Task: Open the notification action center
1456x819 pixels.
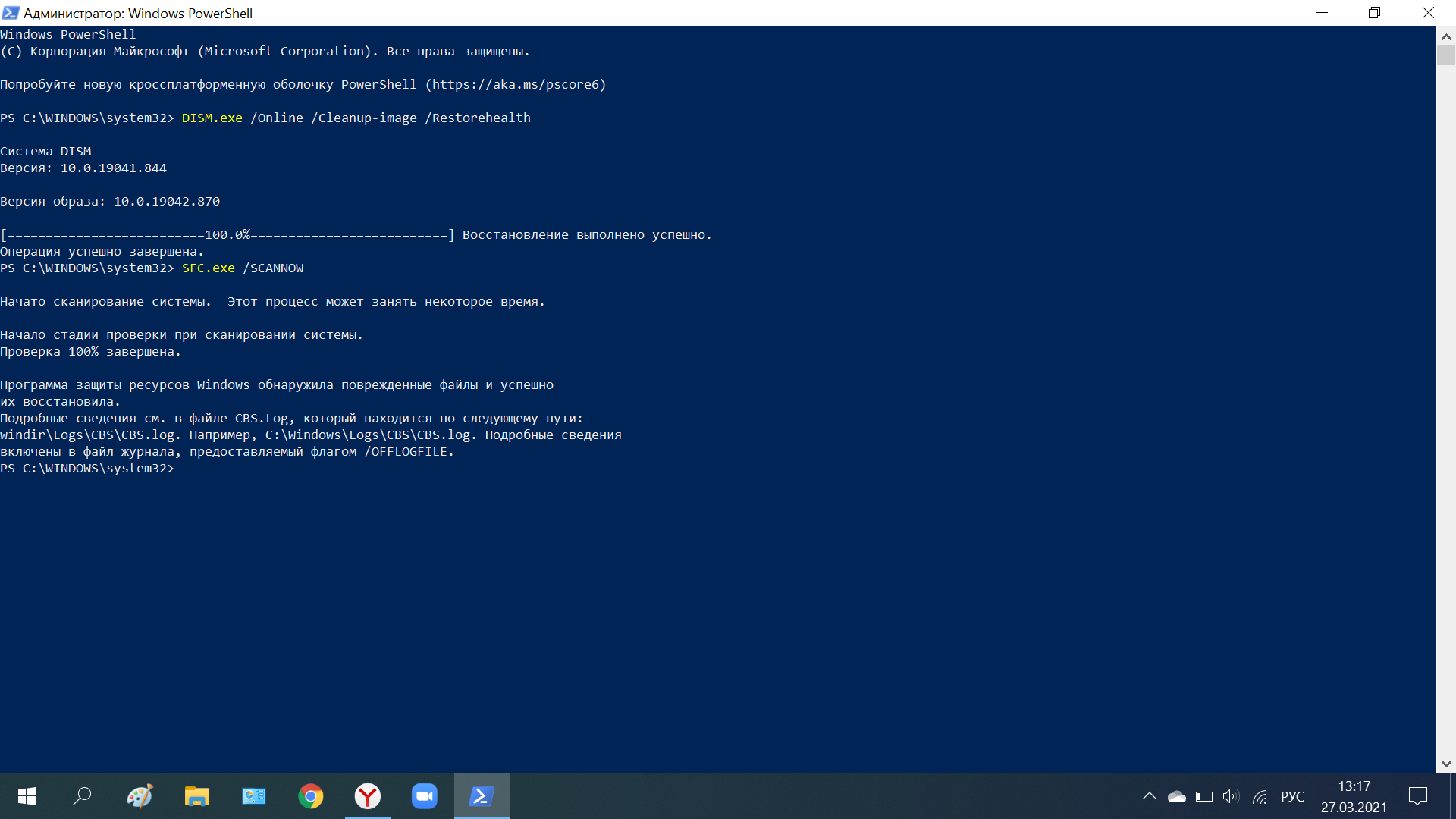Action: [x=1418, y=796]
